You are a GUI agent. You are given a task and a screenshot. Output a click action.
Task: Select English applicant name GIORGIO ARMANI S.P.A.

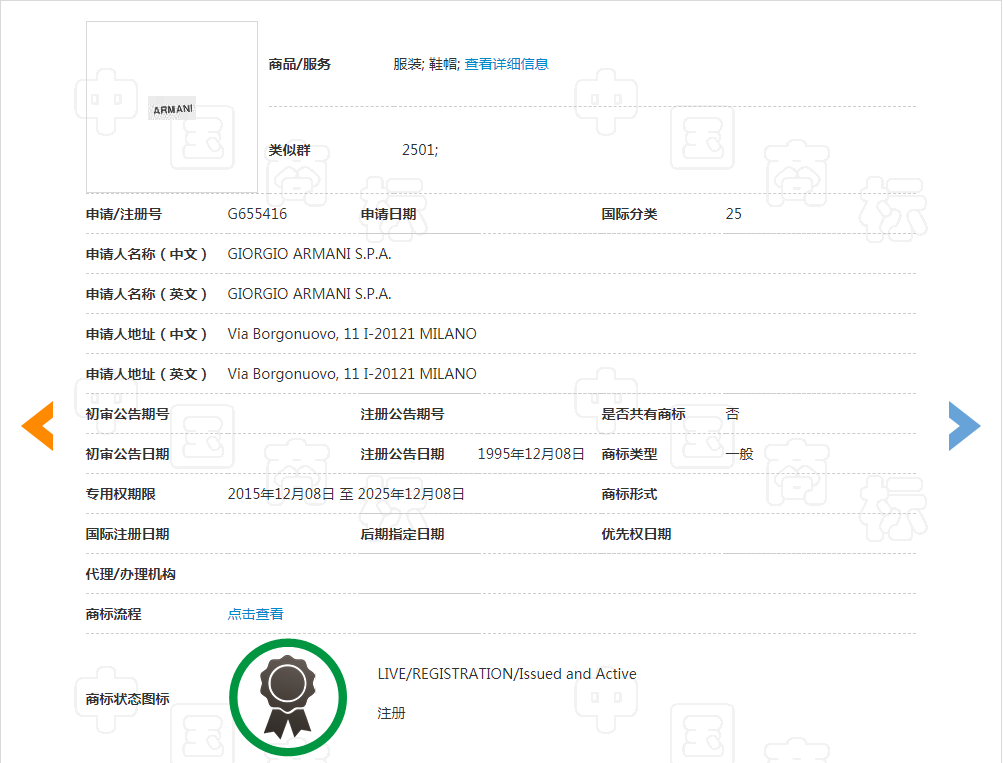(x=310, y=294)
